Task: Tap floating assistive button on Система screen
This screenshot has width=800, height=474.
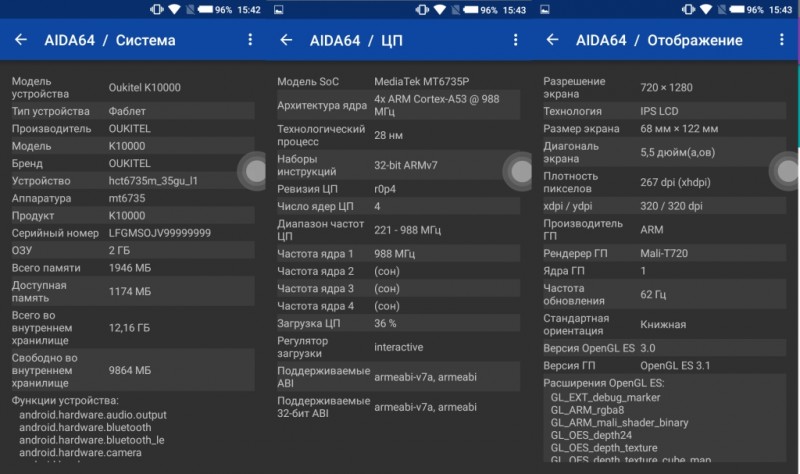Action: pos(252,171)
